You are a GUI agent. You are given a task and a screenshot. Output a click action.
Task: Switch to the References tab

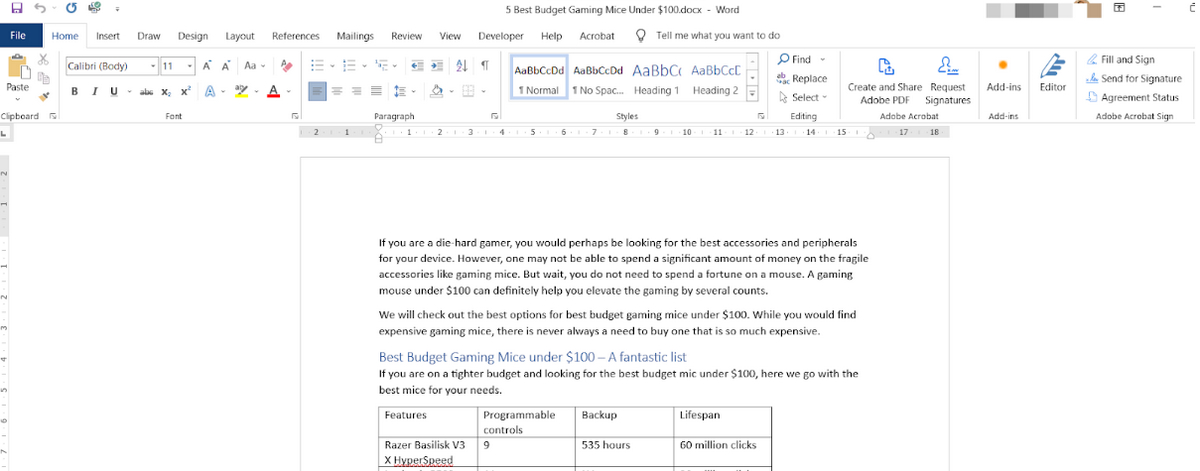296,36
